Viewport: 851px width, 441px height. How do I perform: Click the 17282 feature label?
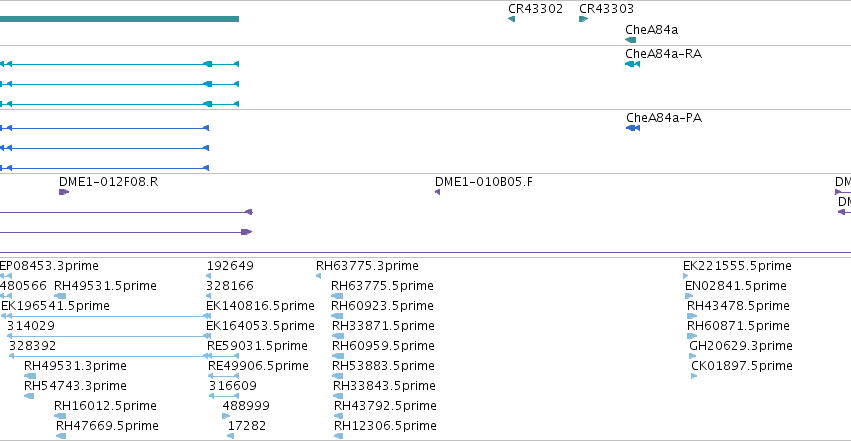point(247,426)
